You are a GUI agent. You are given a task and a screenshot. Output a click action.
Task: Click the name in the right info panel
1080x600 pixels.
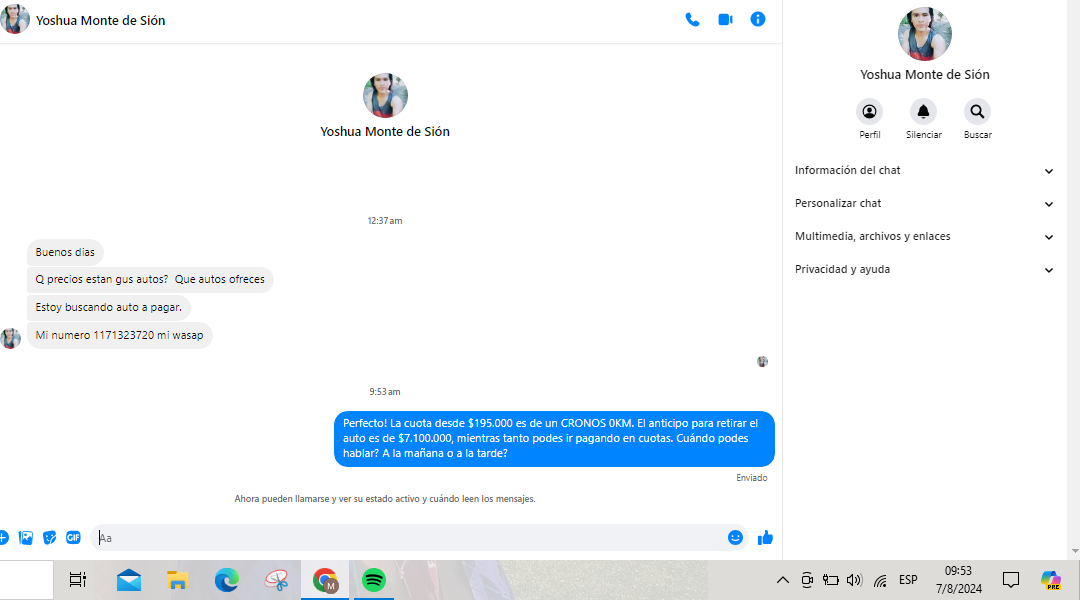point(924,74)
